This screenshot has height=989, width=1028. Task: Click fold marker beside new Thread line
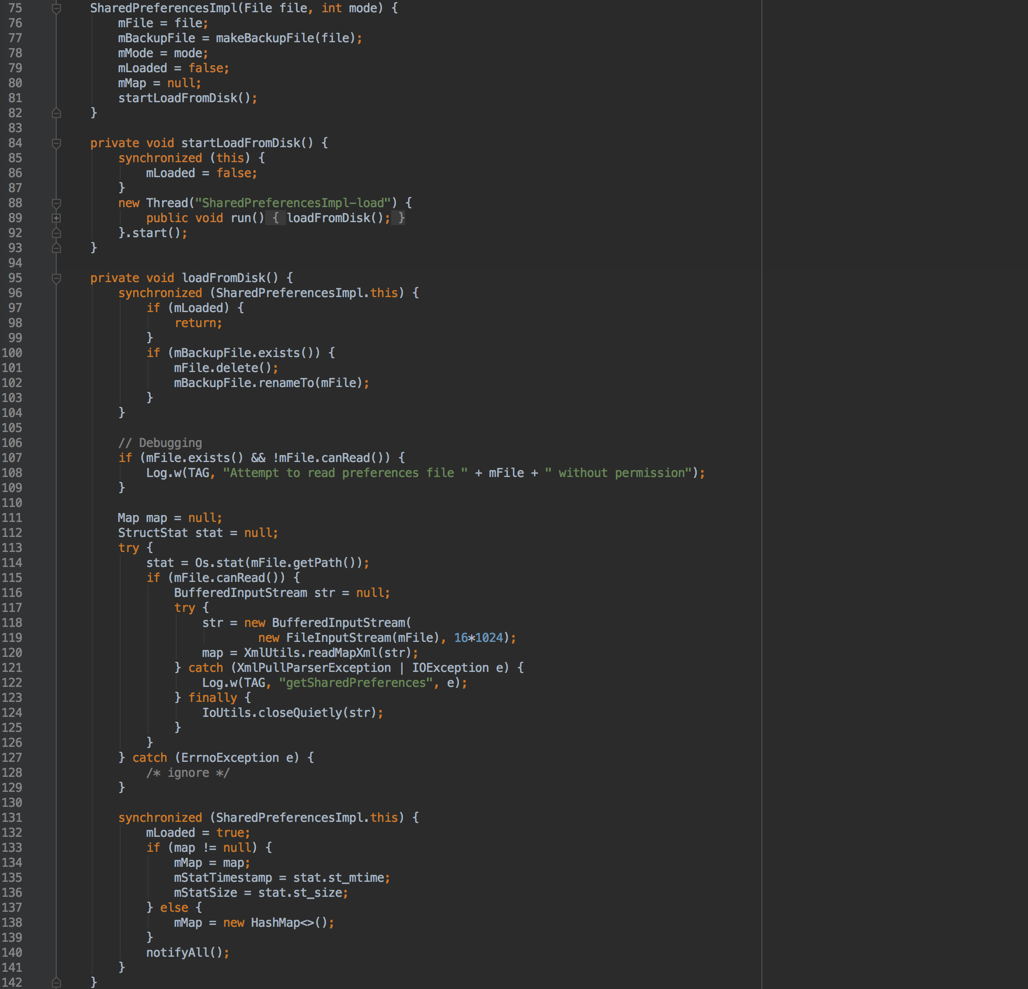point(56,203)
